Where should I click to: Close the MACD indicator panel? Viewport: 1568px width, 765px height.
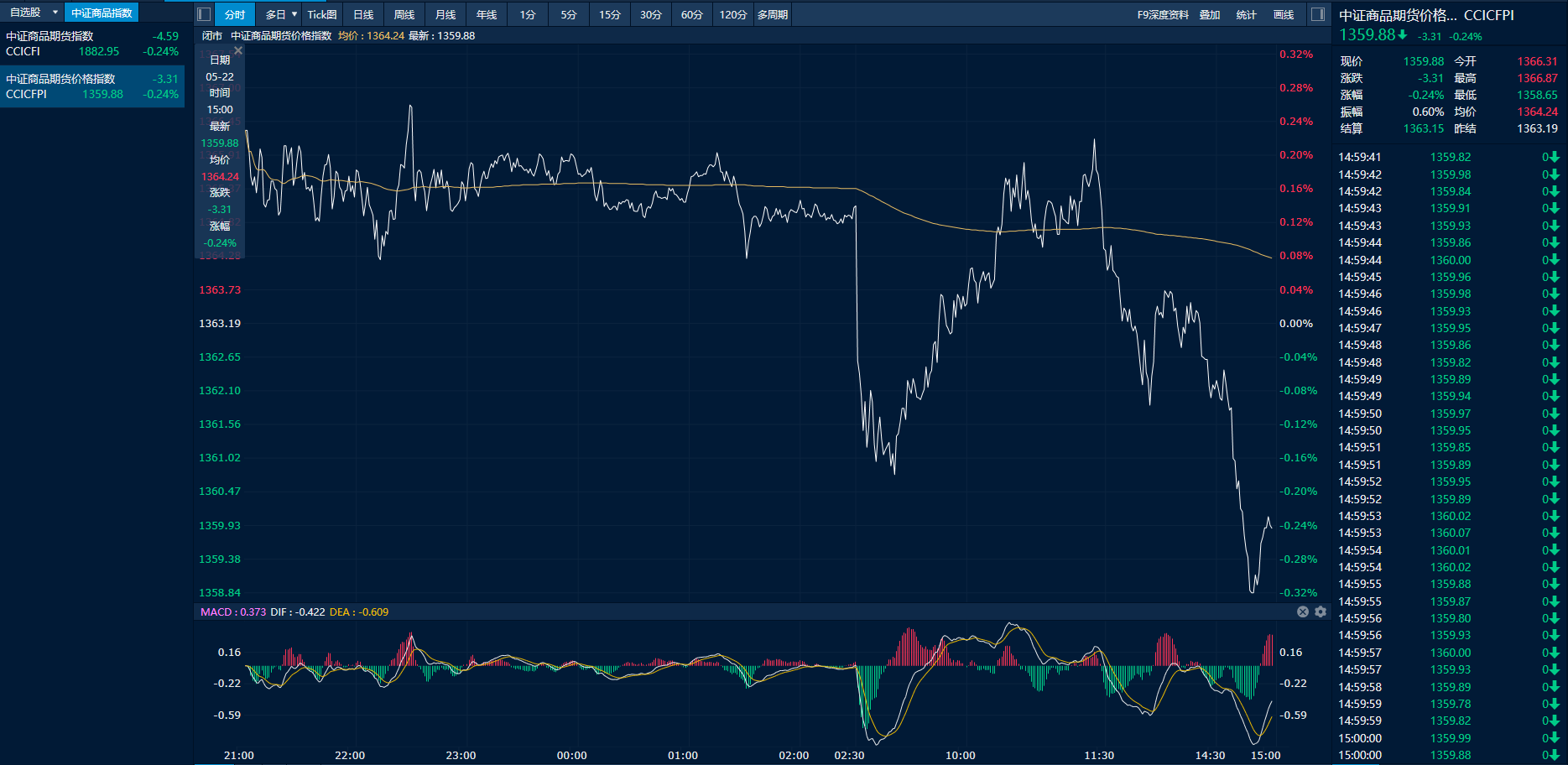click(1303, 611)
